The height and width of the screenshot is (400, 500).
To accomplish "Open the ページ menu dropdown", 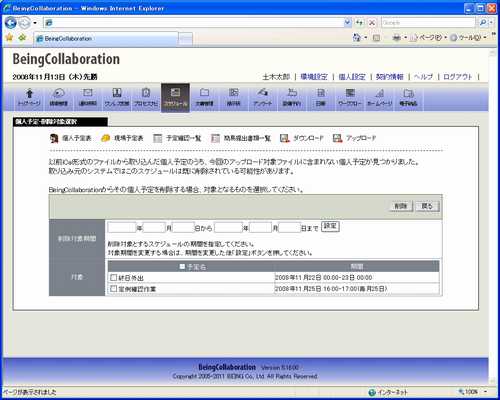I will coord(429,38).
